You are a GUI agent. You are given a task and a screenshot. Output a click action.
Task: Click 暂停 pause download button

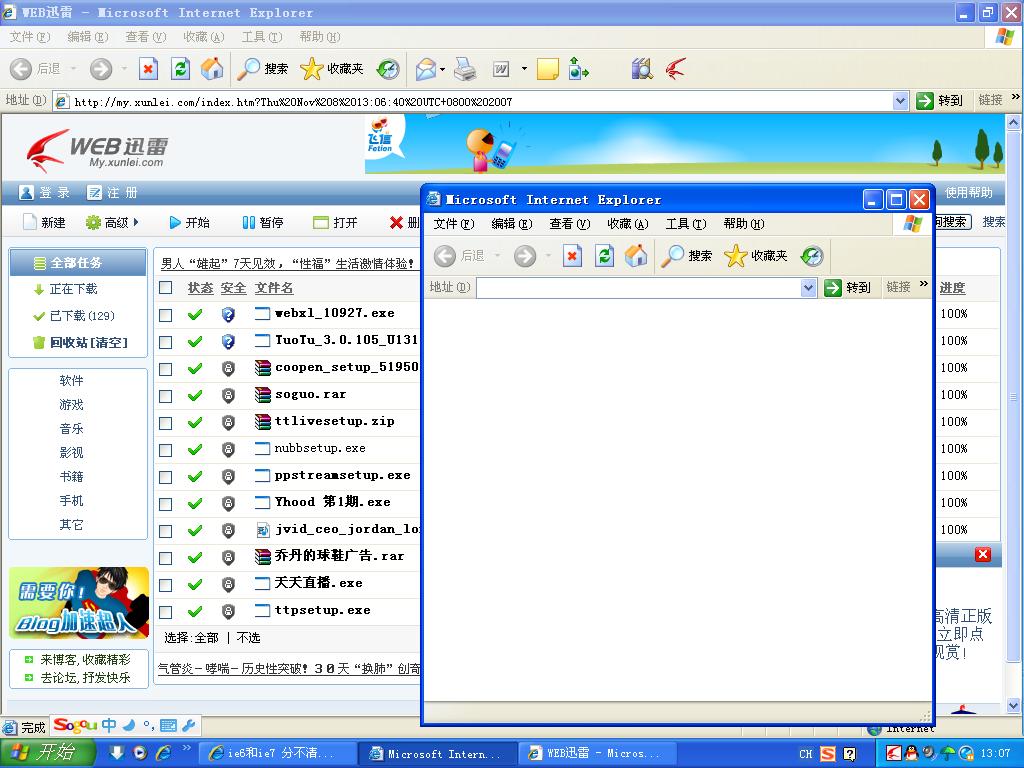click(x=263, y=223)
